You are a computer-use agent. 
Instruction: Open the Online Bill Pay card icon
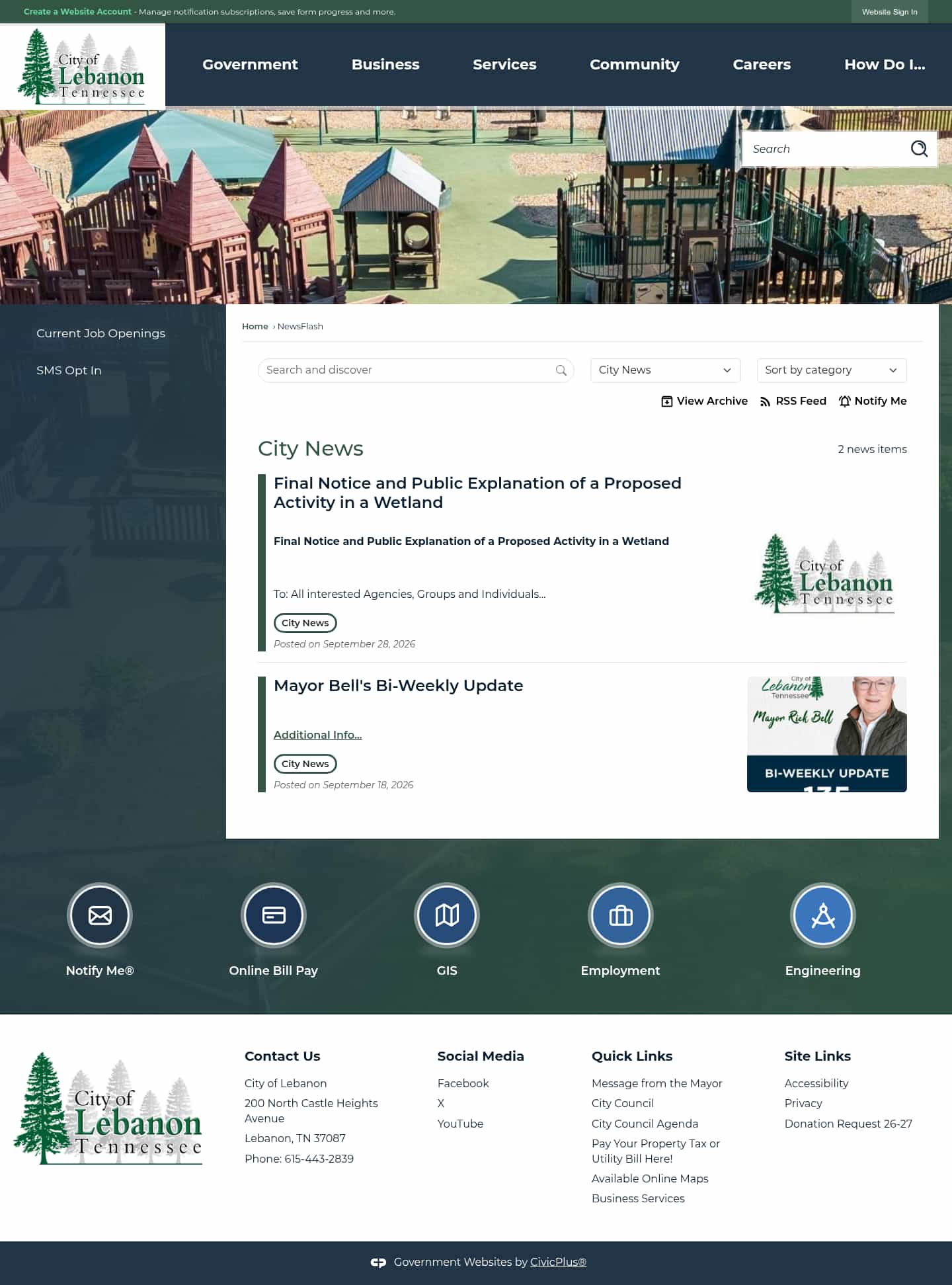click(x=274, y=915)
